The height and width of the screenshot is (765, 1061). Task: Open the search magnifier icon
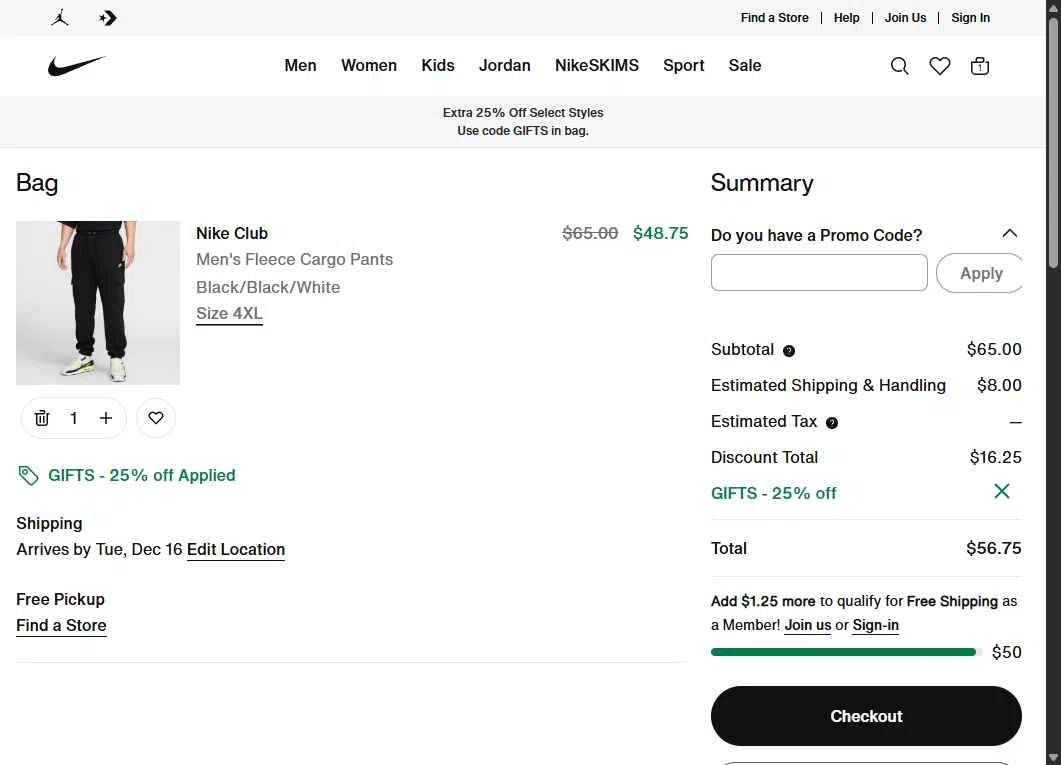899,66
